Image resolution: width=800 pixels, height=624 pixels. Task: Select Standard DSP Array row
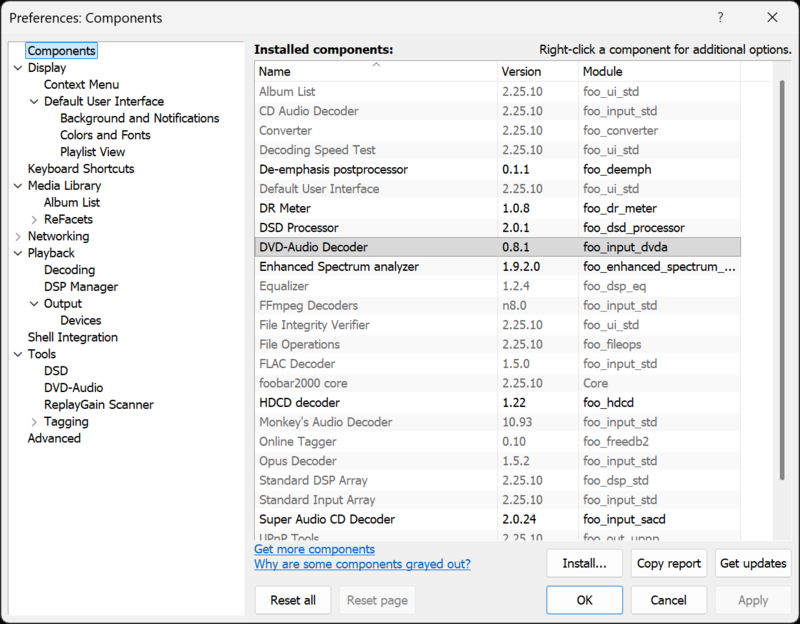[x=497, y=481]
